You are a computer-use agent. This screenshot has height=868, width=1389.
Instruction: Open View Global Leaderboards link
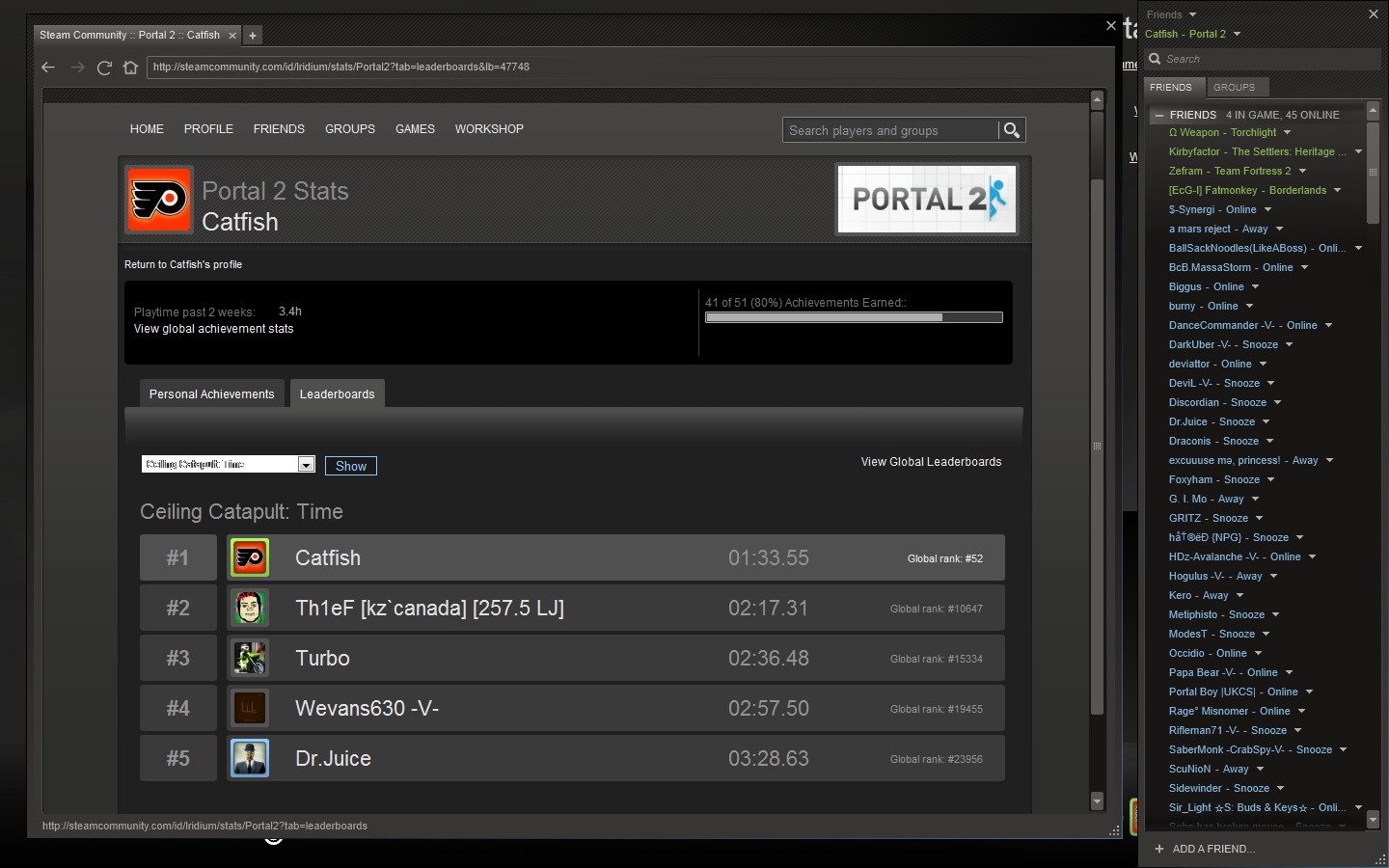[931, 462]
